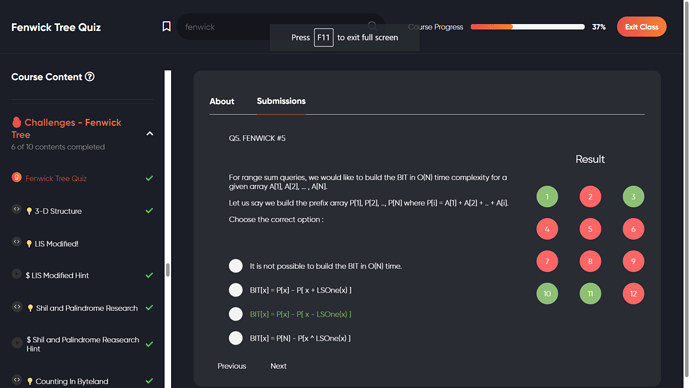
Task: Jump to question 2 result circle
Action: tap(590, 197)
